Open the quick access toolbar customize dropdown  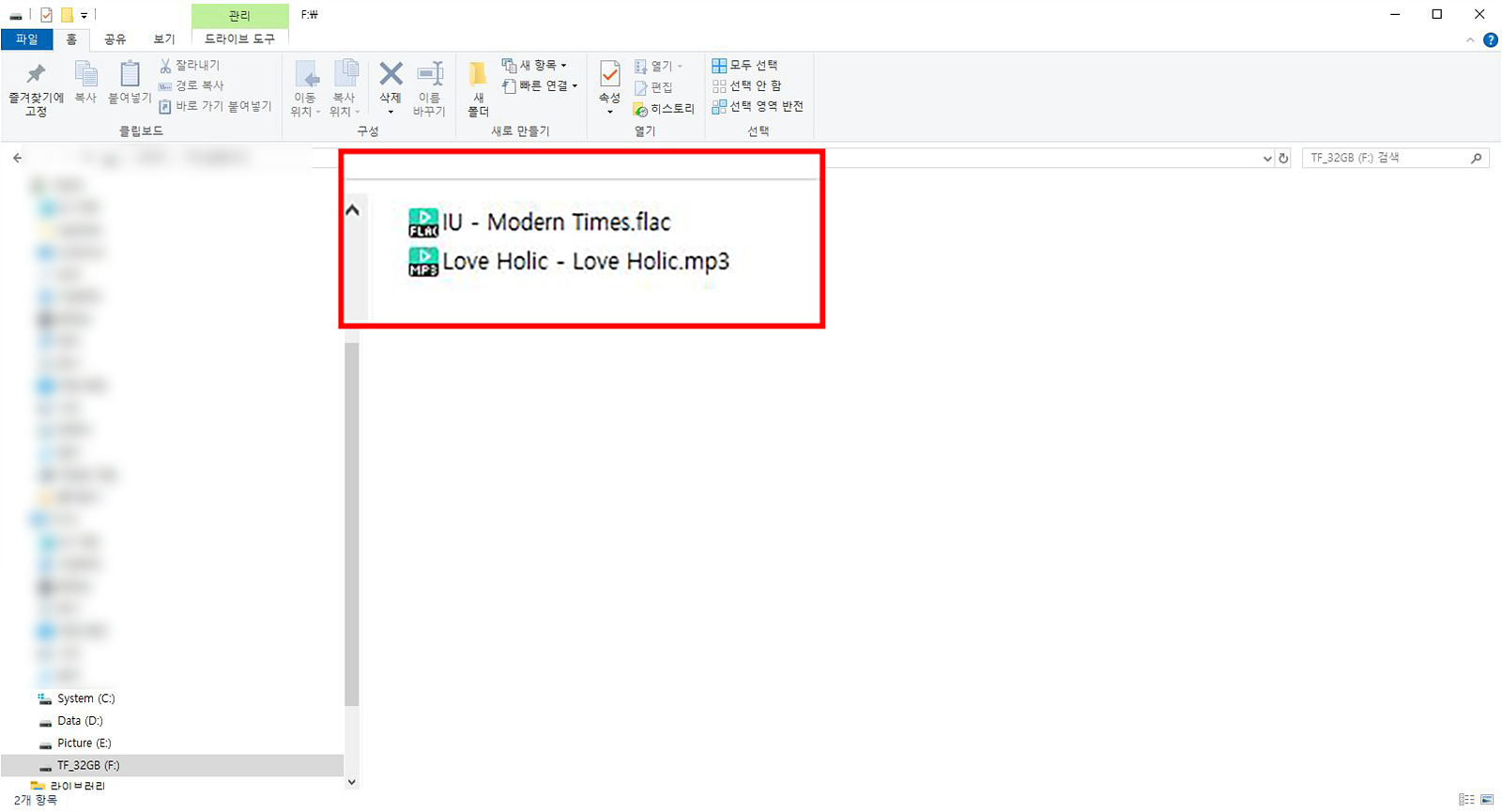[x=84, y=16]
